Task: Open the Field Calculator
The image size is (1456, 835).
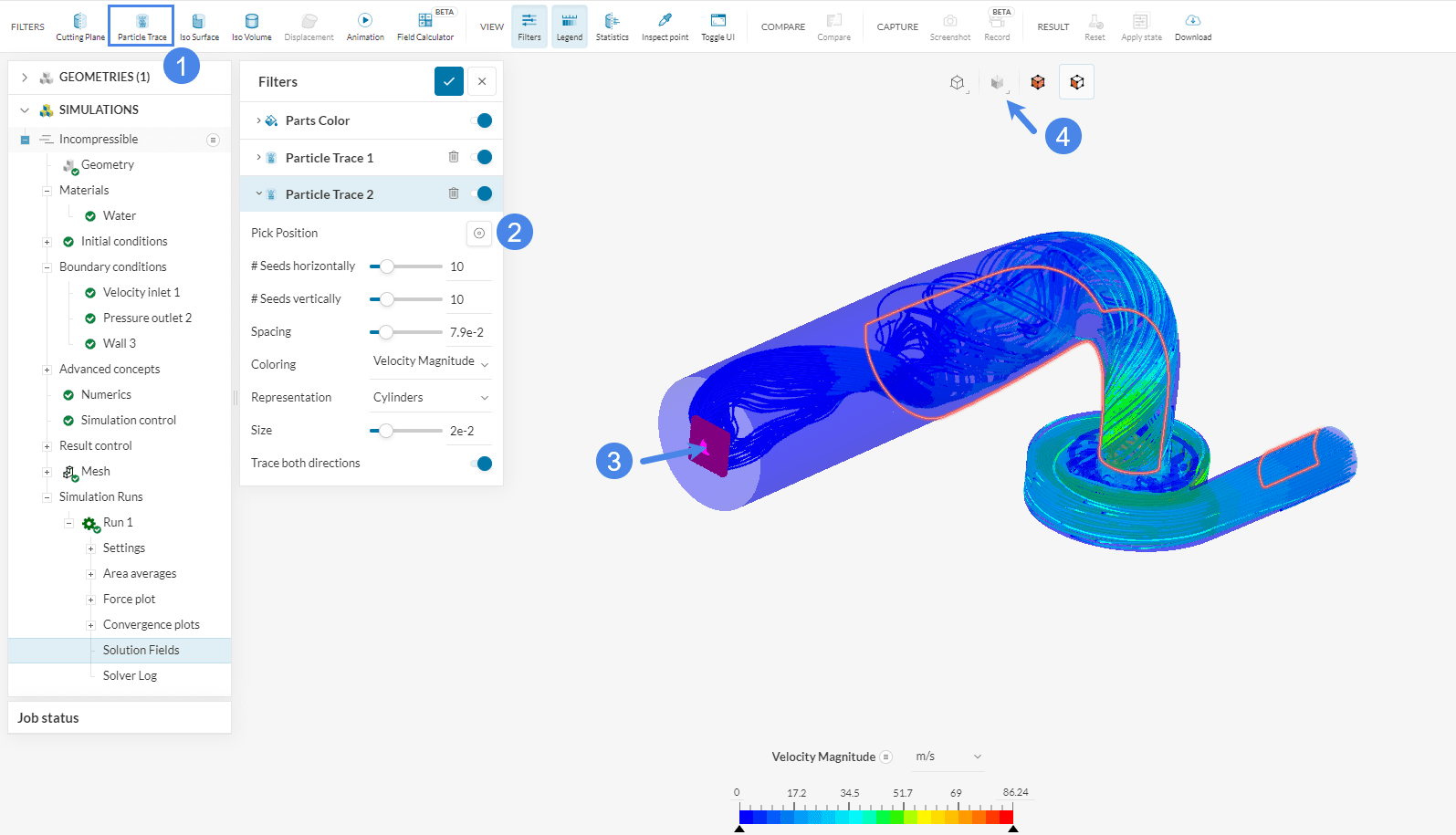Action: click(424, 26)
